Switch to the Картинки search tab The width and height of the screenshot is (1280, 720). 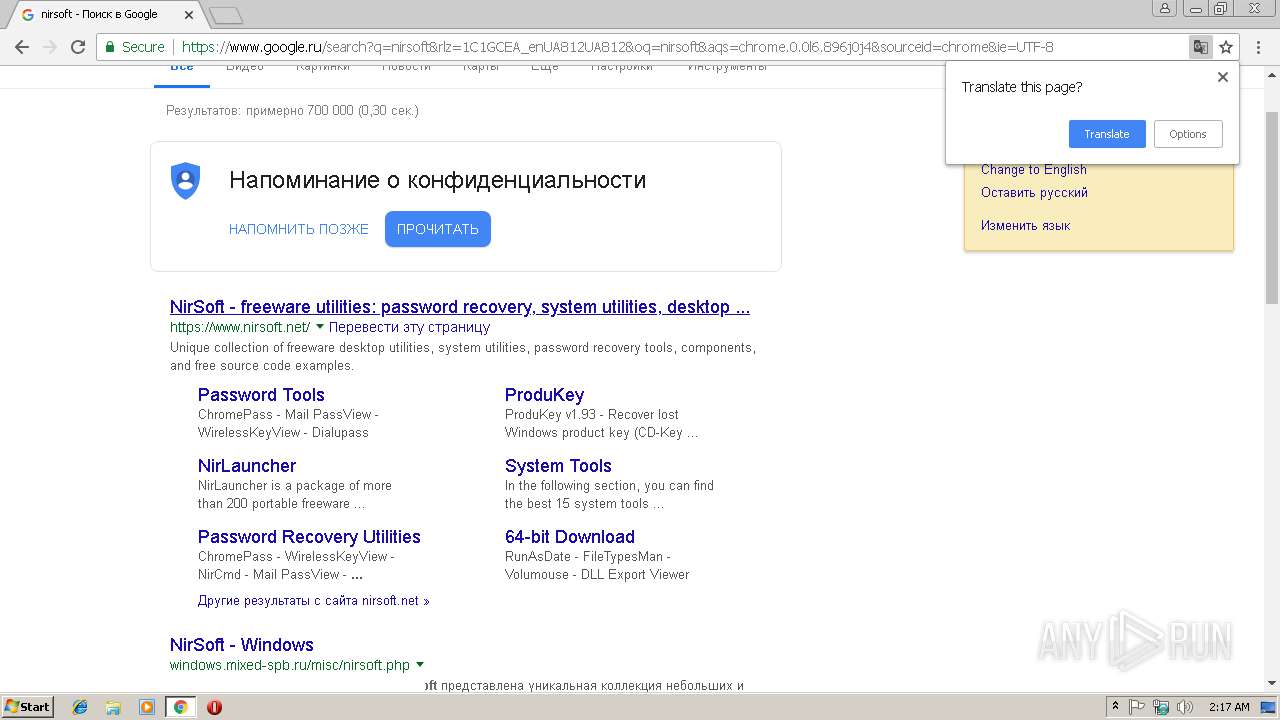pos(323,67)
